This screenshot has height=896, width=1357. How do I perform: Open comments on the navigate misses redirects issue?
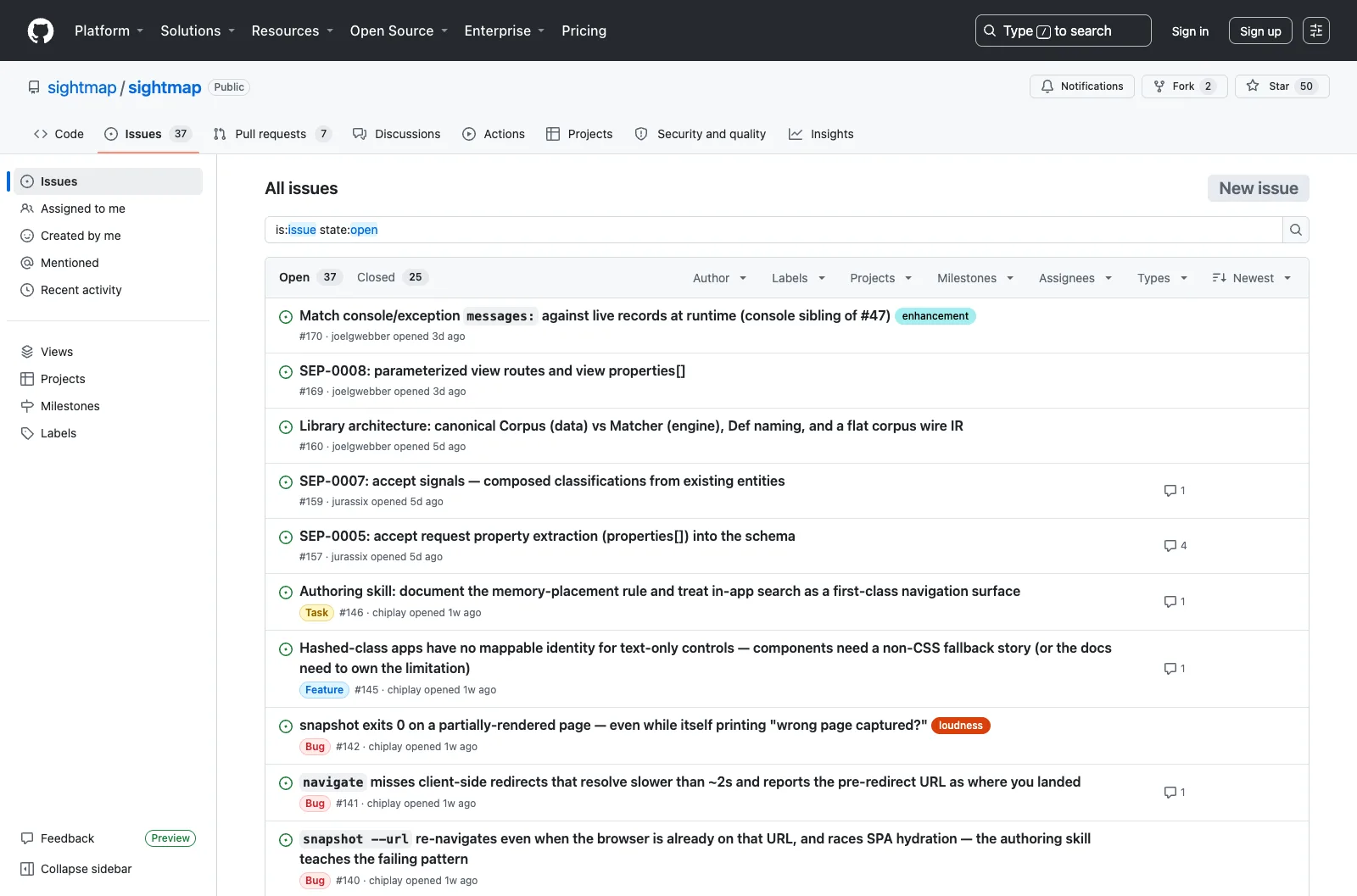1175,793
